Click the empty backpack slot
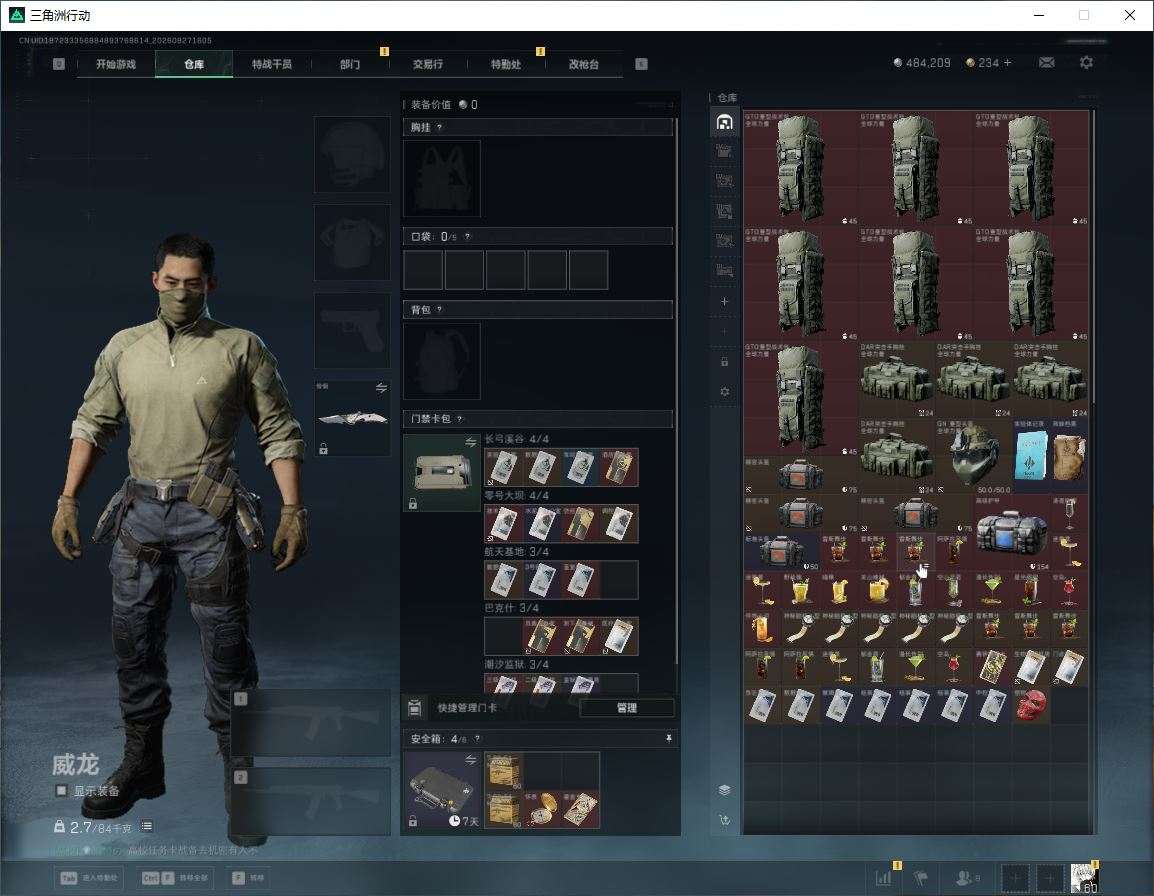The image size is (1154, 896). pyautogui.click(x=442, y=361)
